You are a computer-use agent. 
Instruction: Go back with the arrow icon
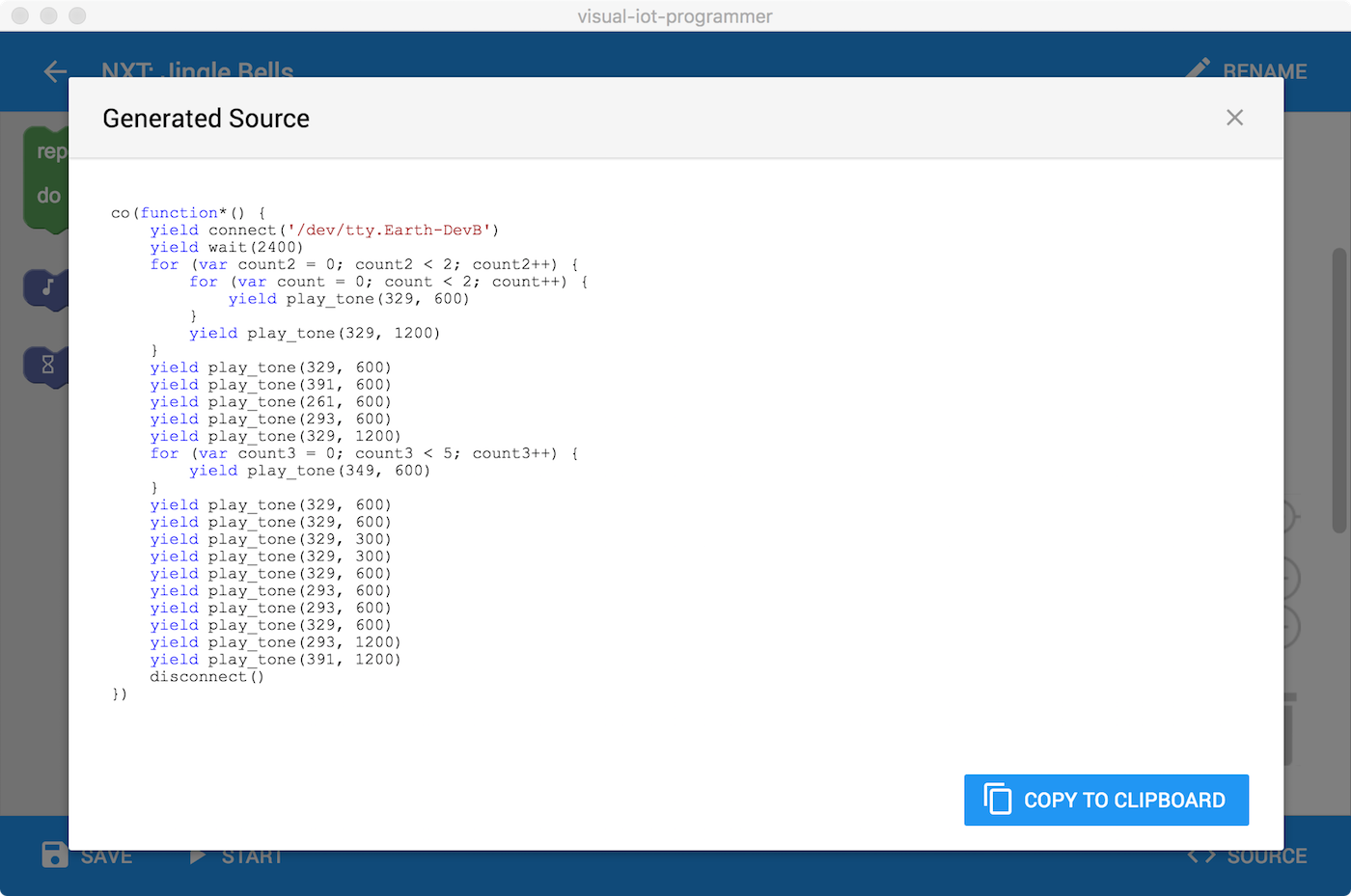[x=55, y=70]
